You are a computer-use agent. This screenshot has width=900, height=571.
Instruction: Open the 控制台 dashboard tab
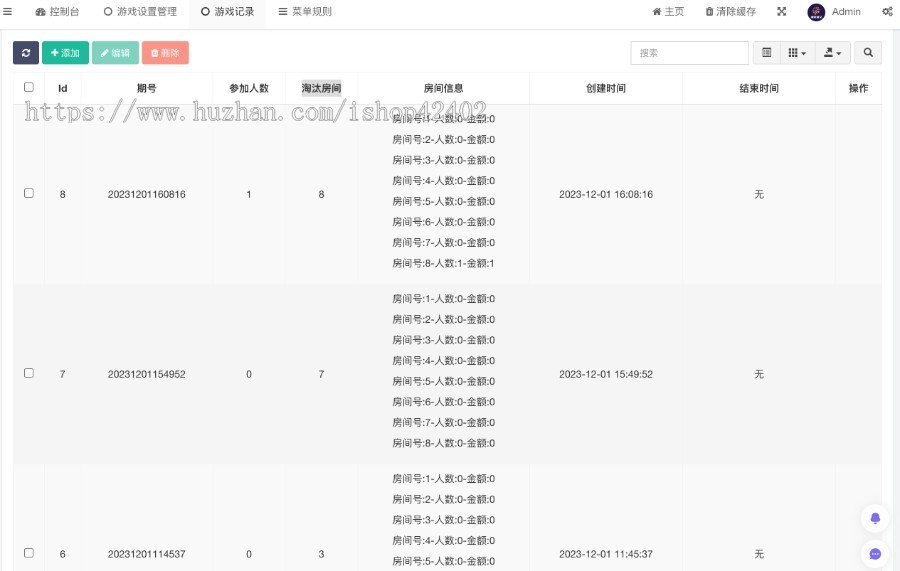pos(57,11)
